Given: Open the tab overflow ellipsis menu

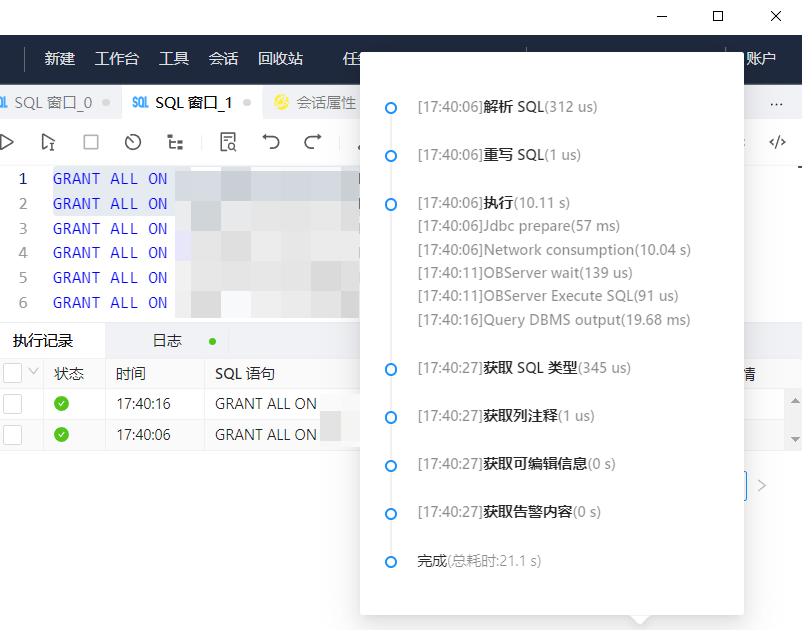Looking at the screenshot, I should 776,104.
